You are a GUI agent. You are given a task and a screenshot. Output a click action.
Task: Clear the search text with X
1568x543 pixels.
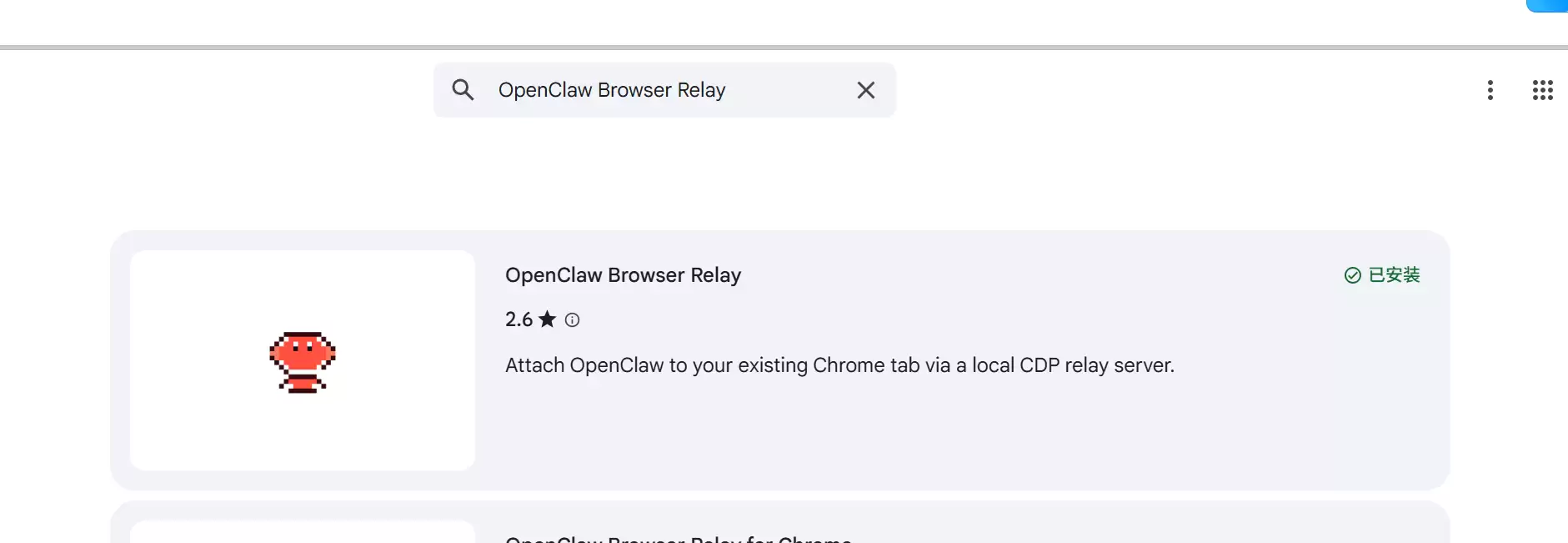coord(866,90)
